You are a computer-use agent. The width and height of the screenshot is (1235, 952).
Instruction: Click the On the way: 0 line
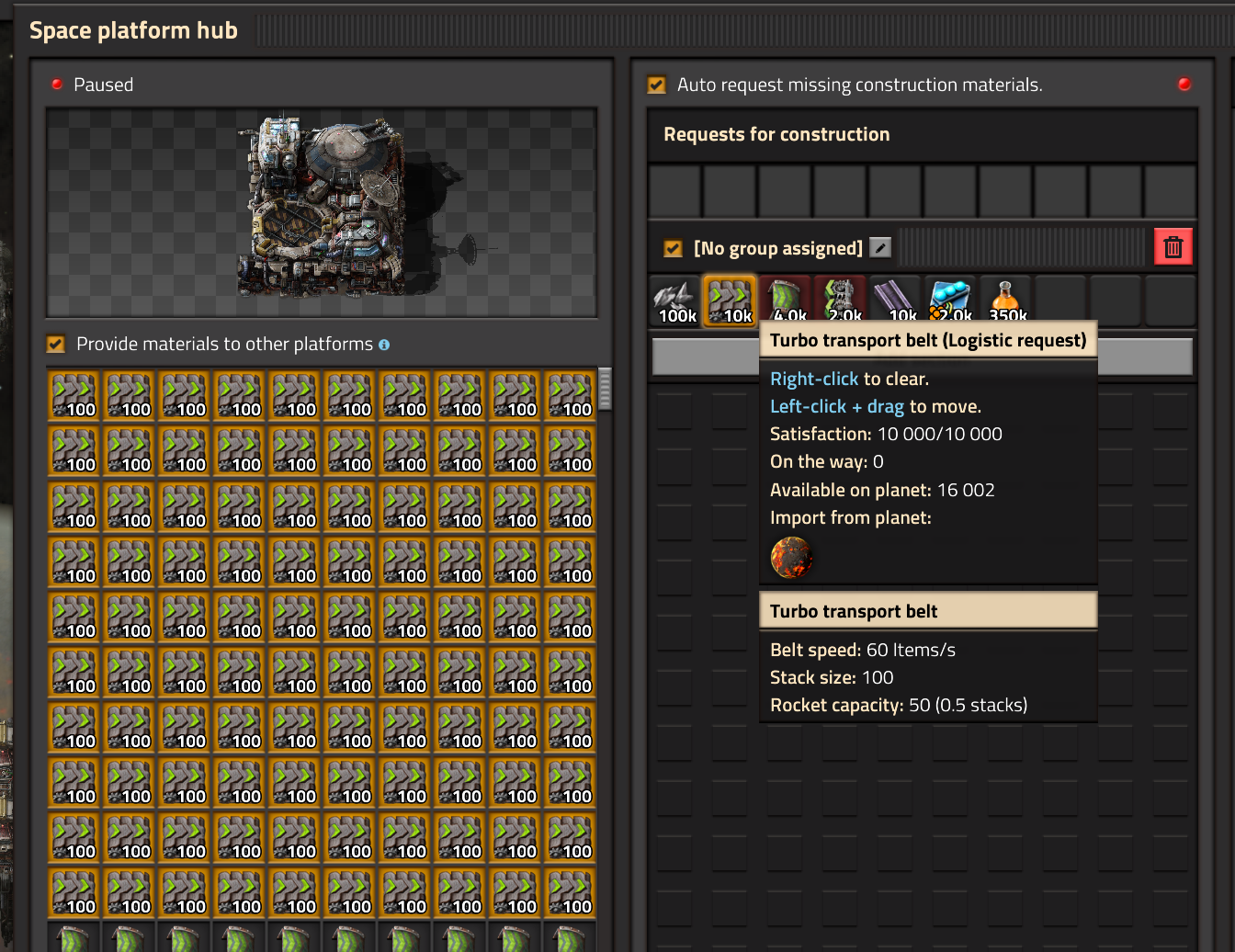coord(826,461)
